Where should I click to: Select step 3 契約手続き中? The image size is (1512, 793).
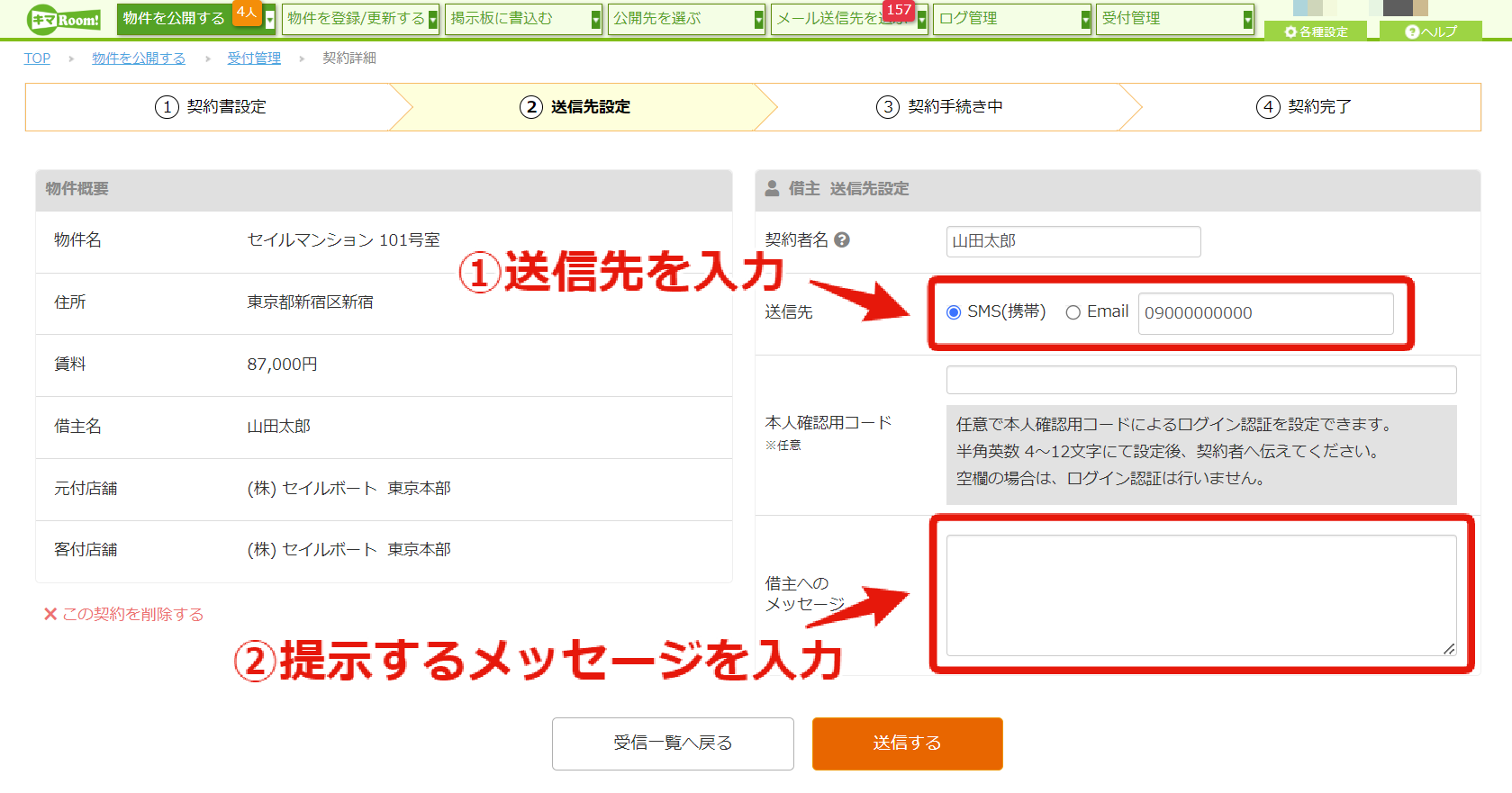click(940, 107)
